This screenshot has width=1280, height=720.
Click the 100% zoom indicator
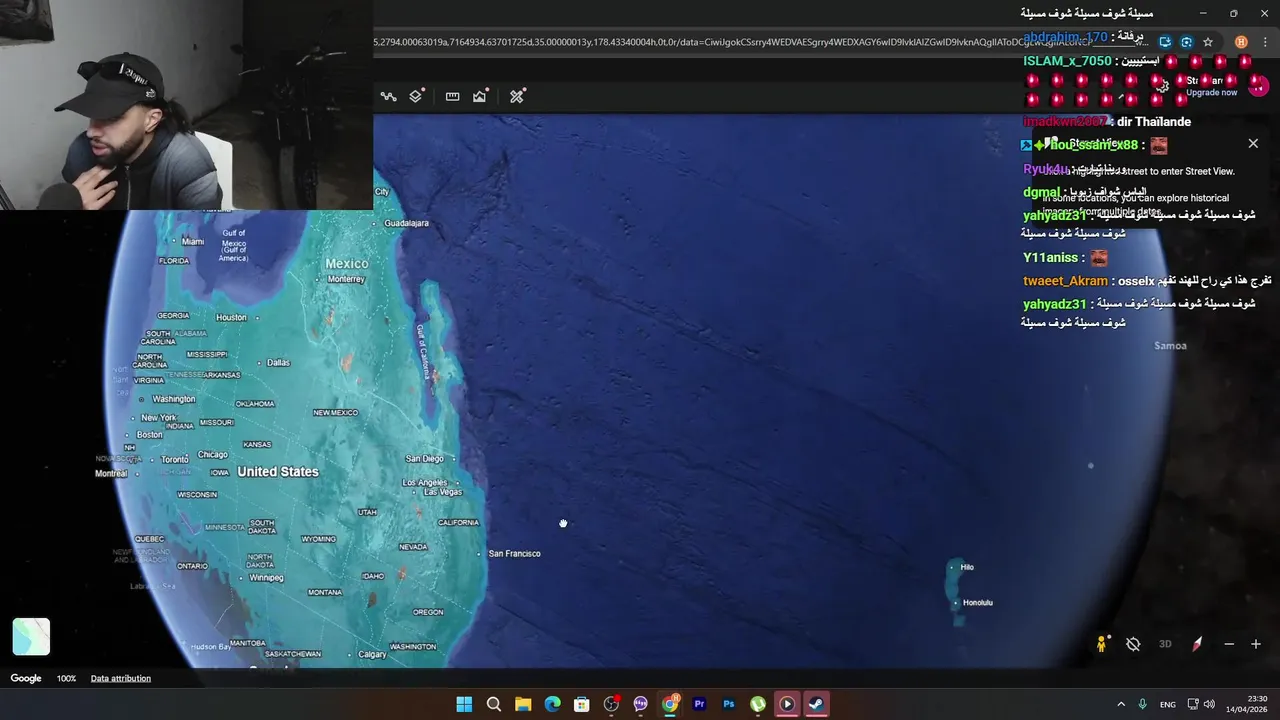click(x=66, y=678)
